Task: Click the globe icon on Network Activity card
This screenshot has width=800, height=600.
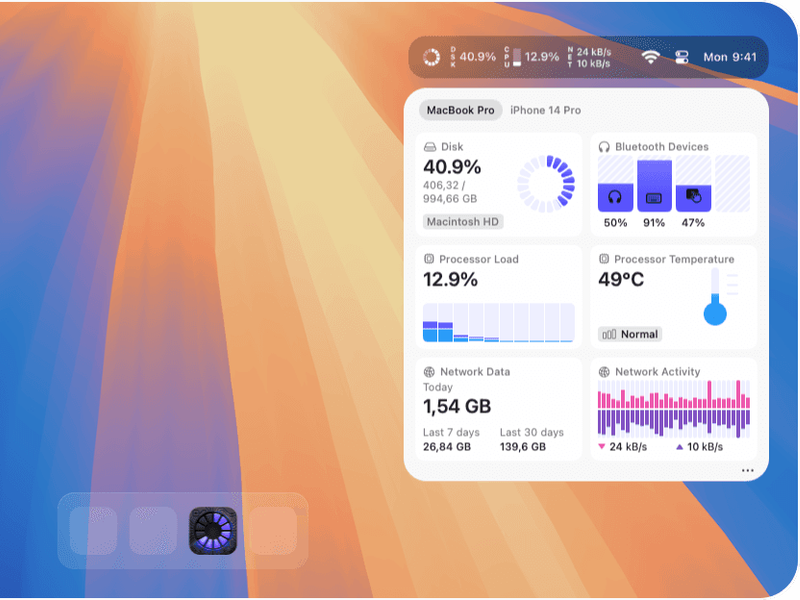Action: [x=604, y=371]
